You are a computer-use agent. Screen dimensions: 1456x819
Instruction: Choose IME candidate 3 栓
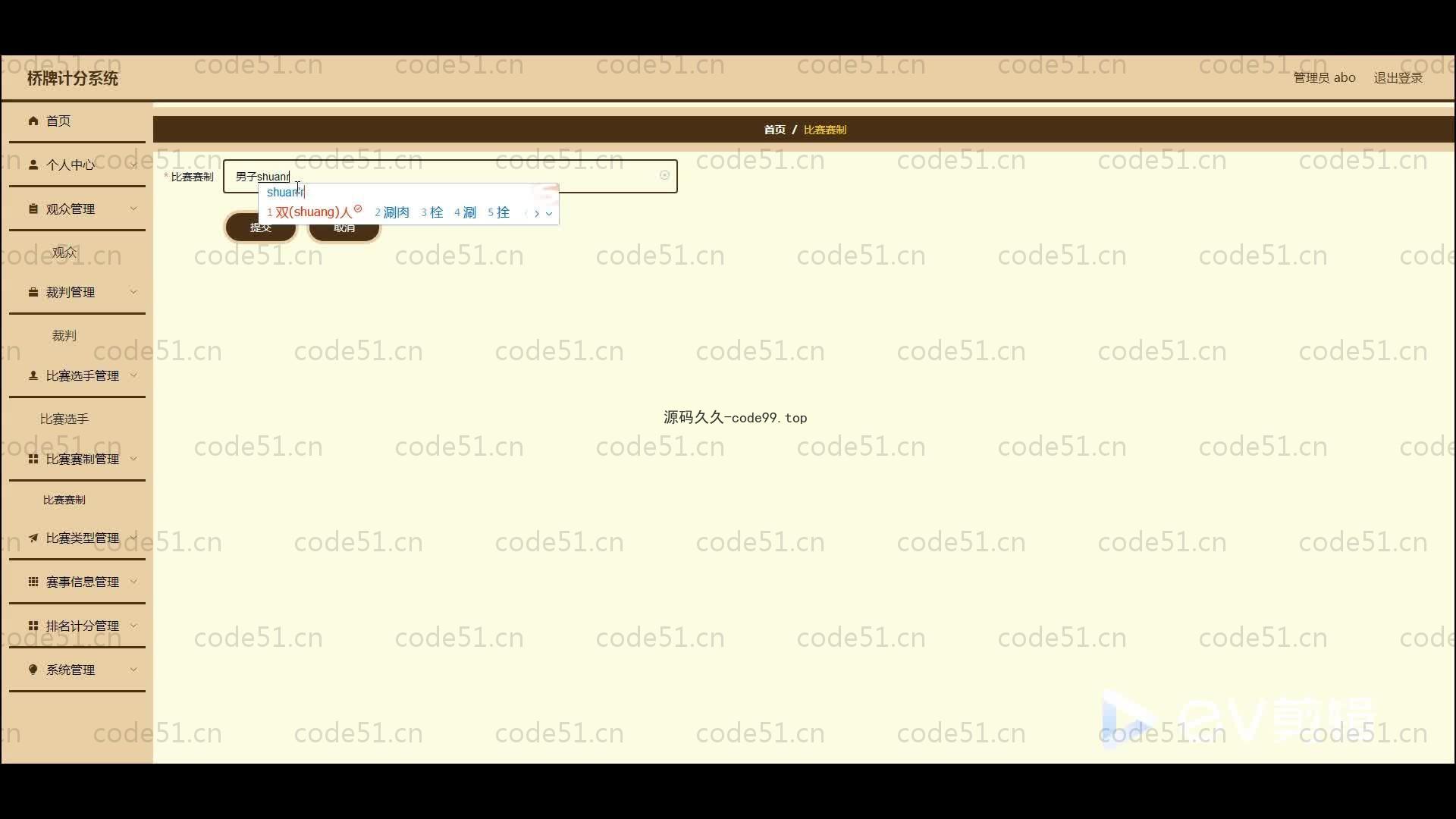pos(432,213)
